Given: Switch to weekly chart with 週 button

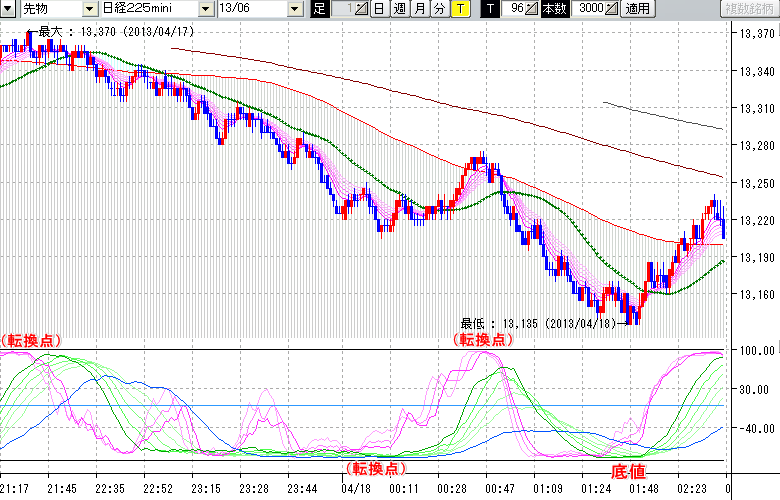Looking at the screenshot, I should pyautogui.click(x=399, y=9).
